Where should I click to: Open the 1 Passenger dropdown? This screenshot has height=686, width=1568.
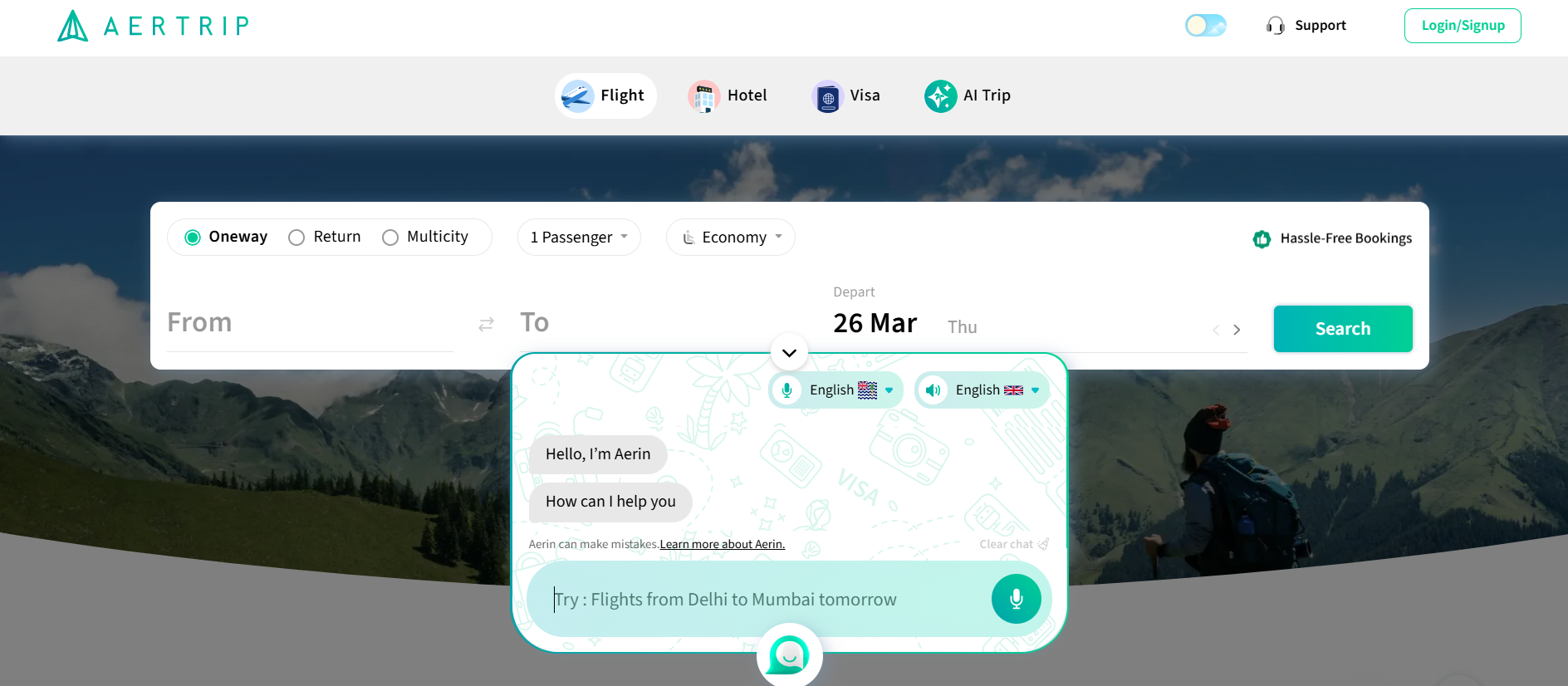(x=579, y=238)
